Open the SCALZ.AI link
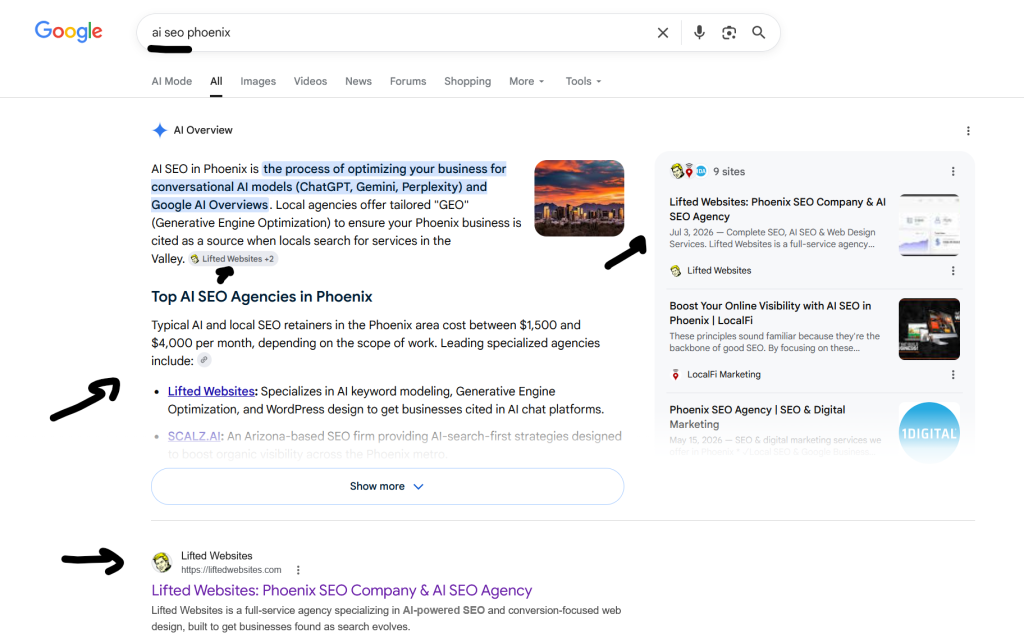Screen dimensions: 1024x642 (x=194, y=436)
